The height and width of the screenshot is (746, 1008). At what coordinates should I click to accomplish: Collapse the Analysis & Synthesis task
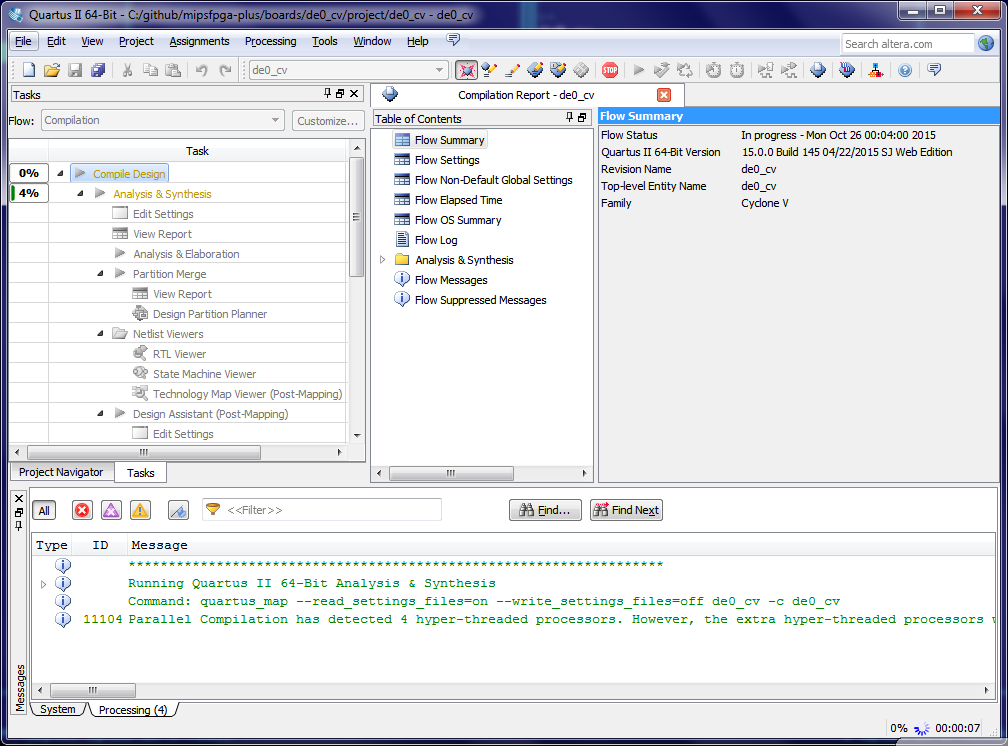coord(80,193)
